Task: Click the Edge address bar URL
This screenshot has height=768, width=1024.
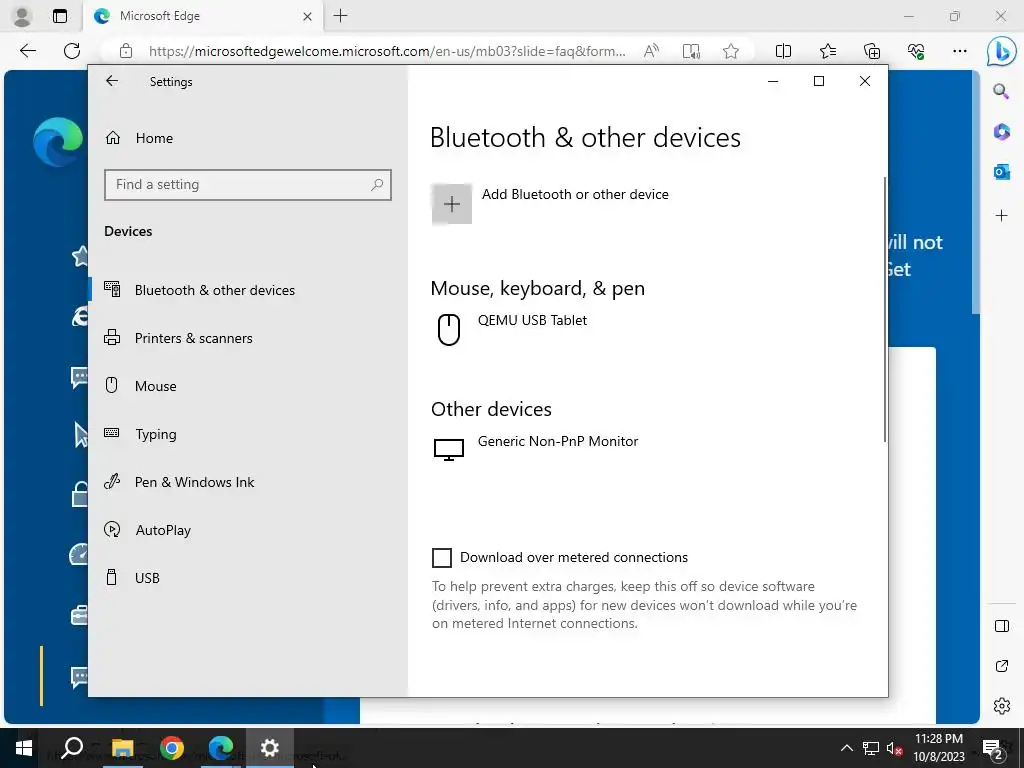Action: [387, 51]
